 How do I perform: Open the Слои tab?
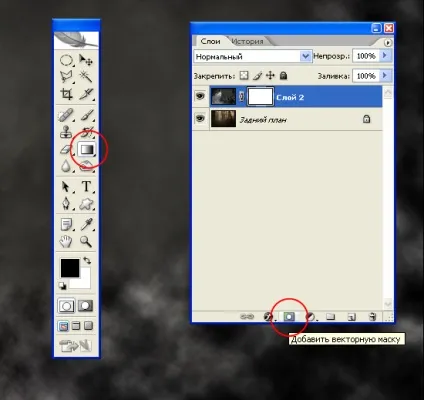(211, 41)
